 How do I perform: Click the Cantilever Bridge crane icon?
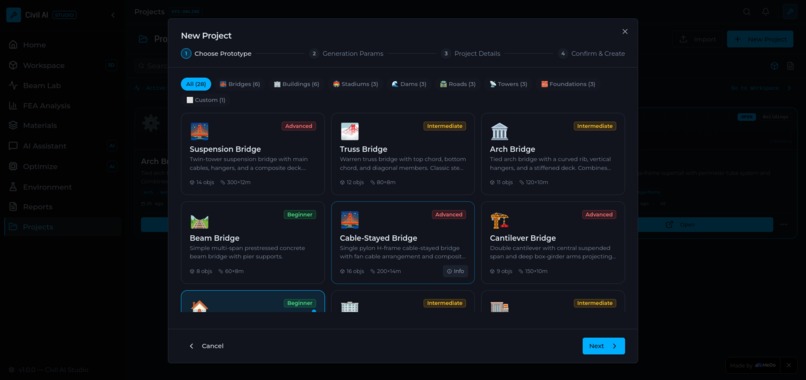(500, 221)
